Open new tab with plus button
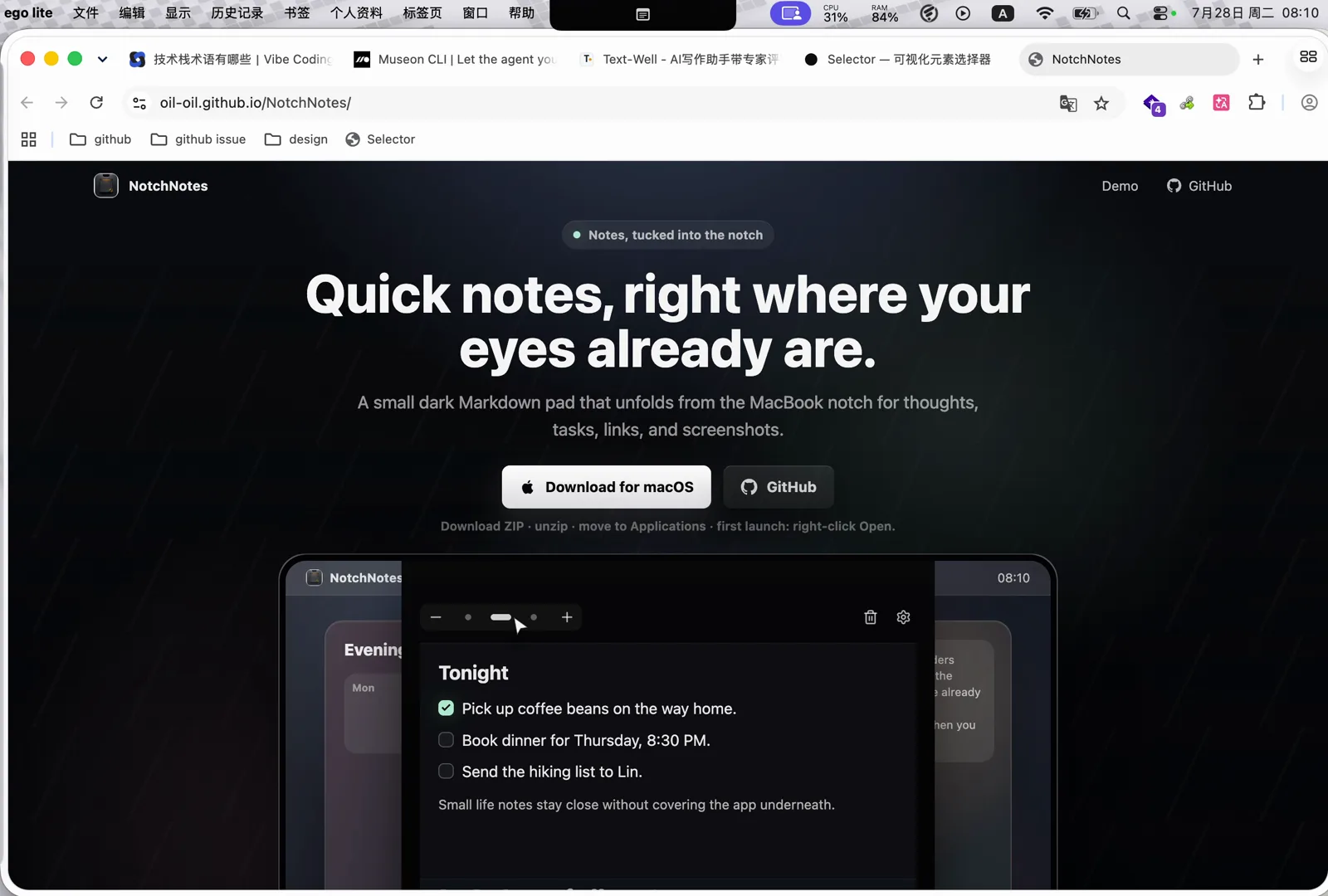Image resolution: width=1328 pixels, height=896 pixels. 1258,59
